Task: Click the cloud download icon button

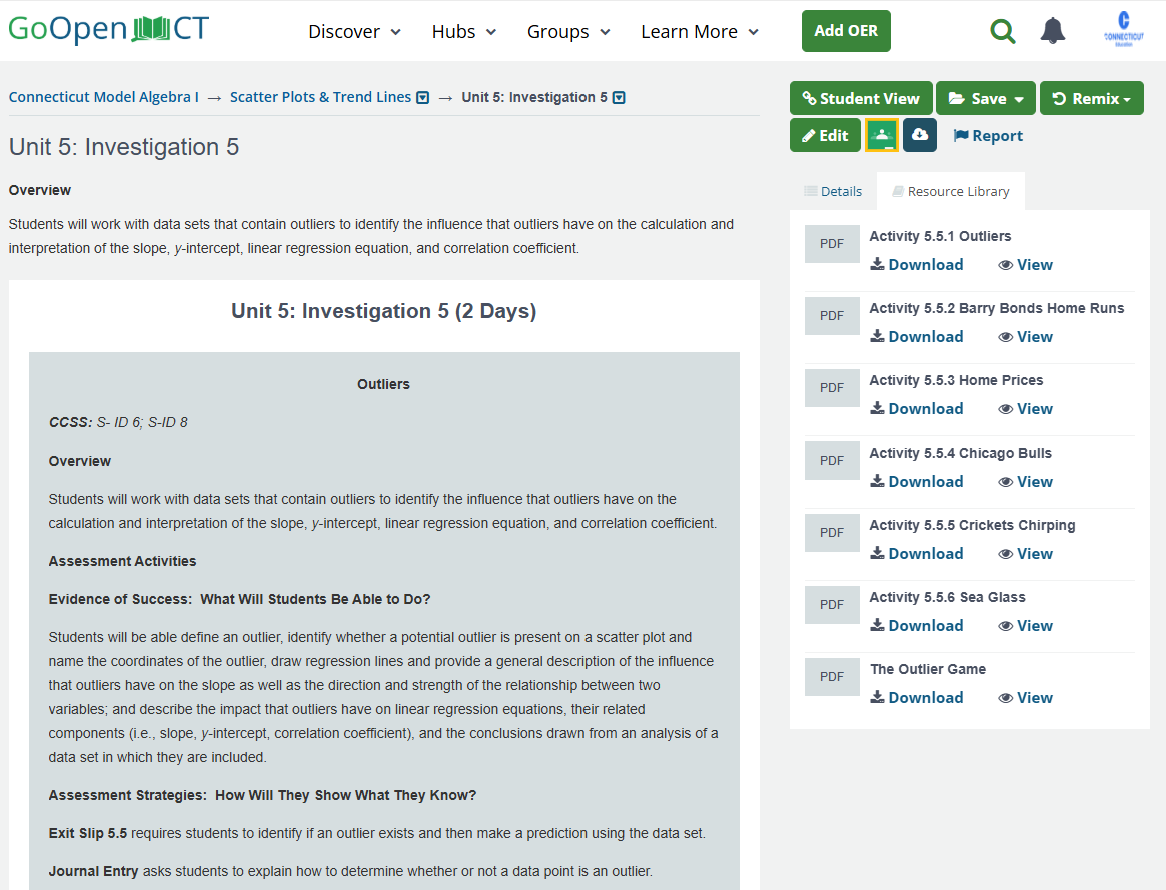Action: point(919,135)
